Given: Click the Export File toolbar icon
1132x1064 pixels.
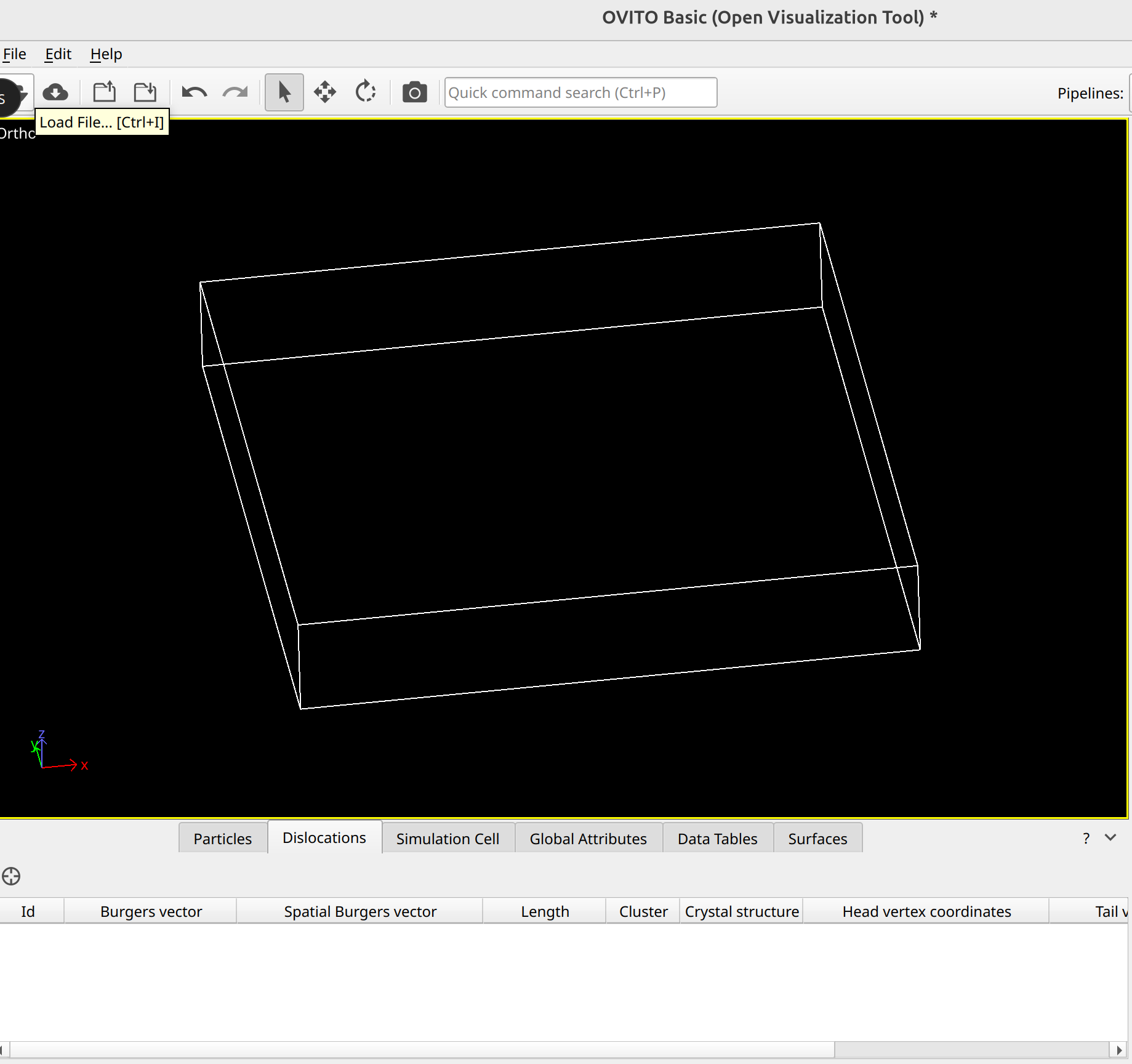Looking at the screenshot, I should [x=145, y=92].
